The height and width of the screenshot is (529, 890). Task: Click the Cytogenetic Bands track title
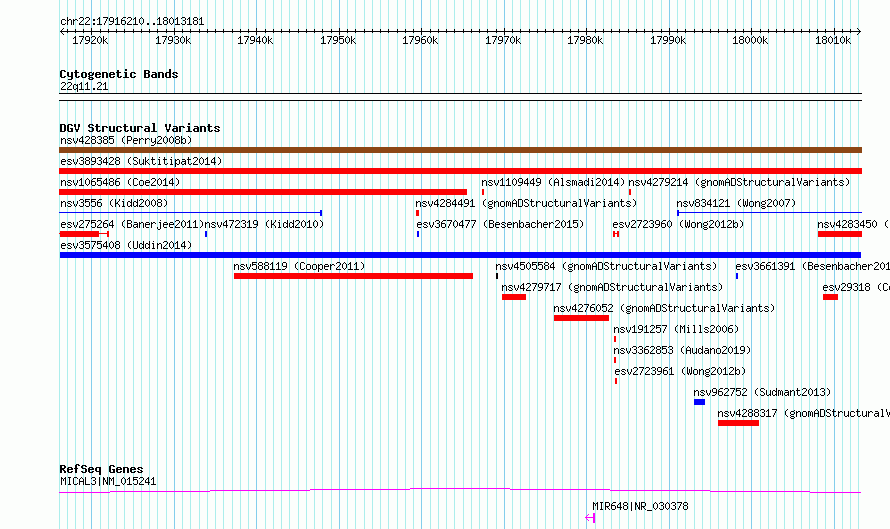pyautogui.click(x=119, y=74)
